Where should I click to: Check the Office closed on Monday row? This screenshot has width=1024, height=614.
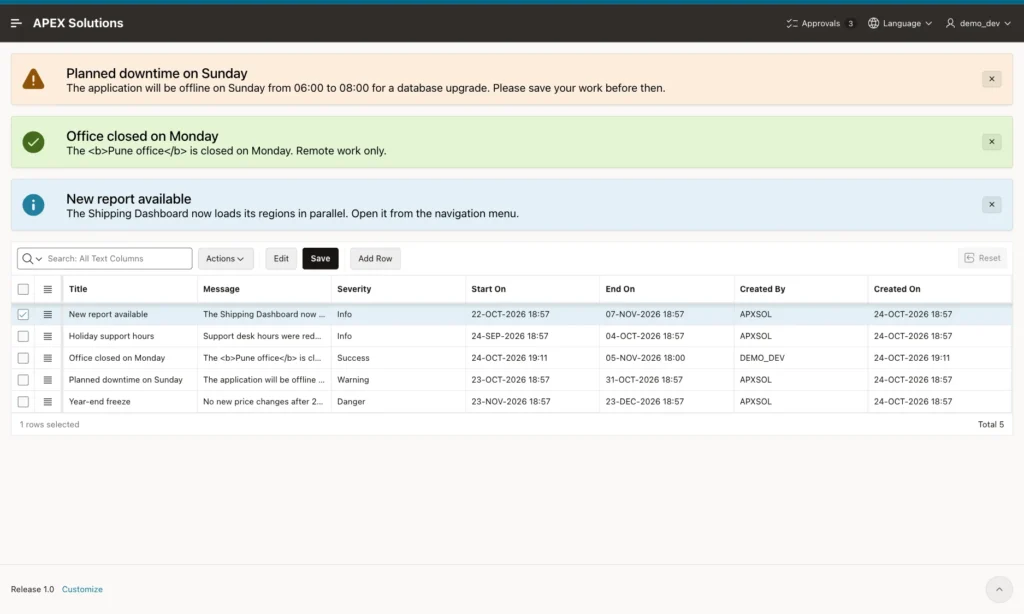[x=24, y=358]
